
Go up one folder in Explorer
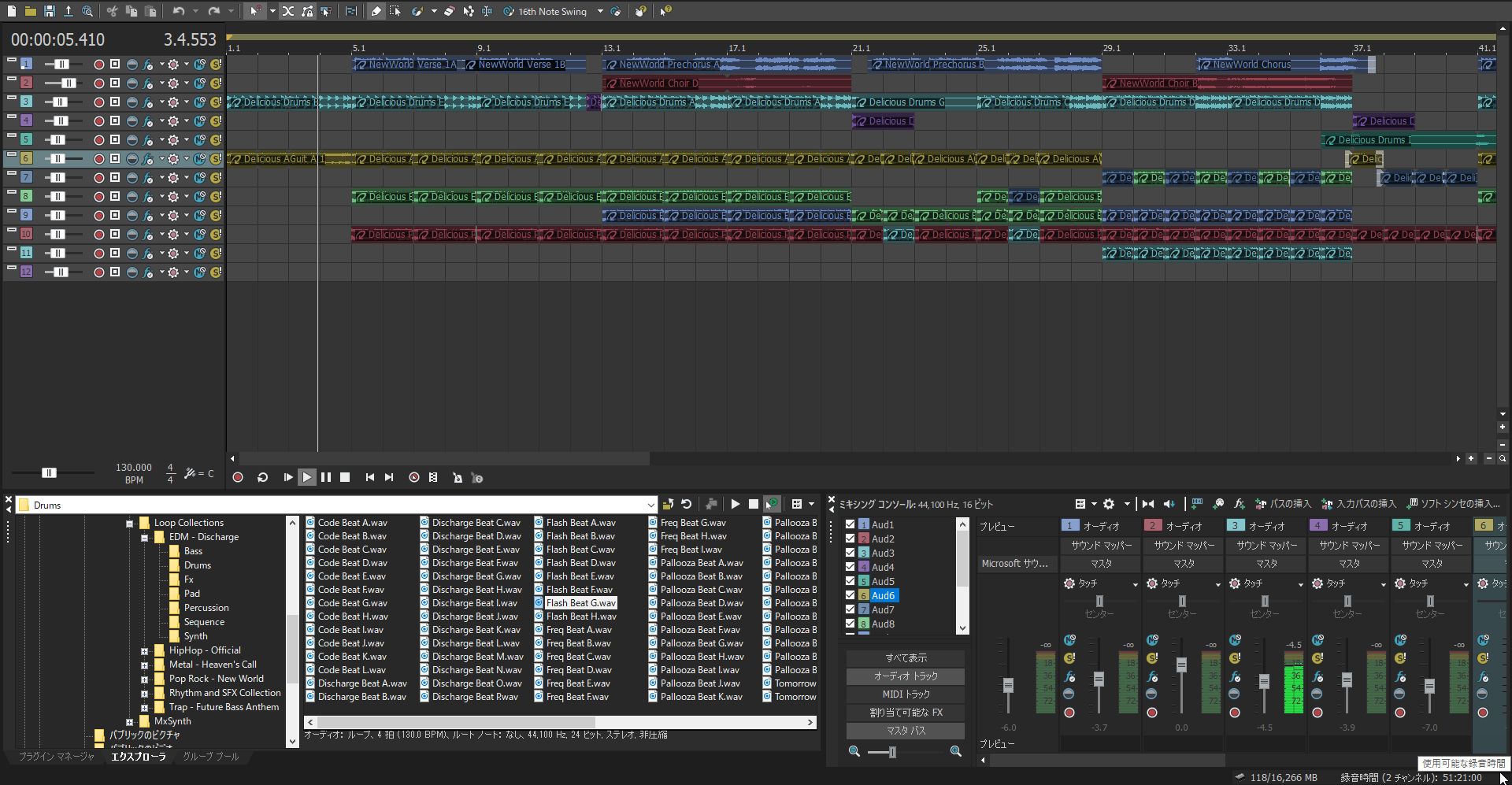click(x=668, y=504)
